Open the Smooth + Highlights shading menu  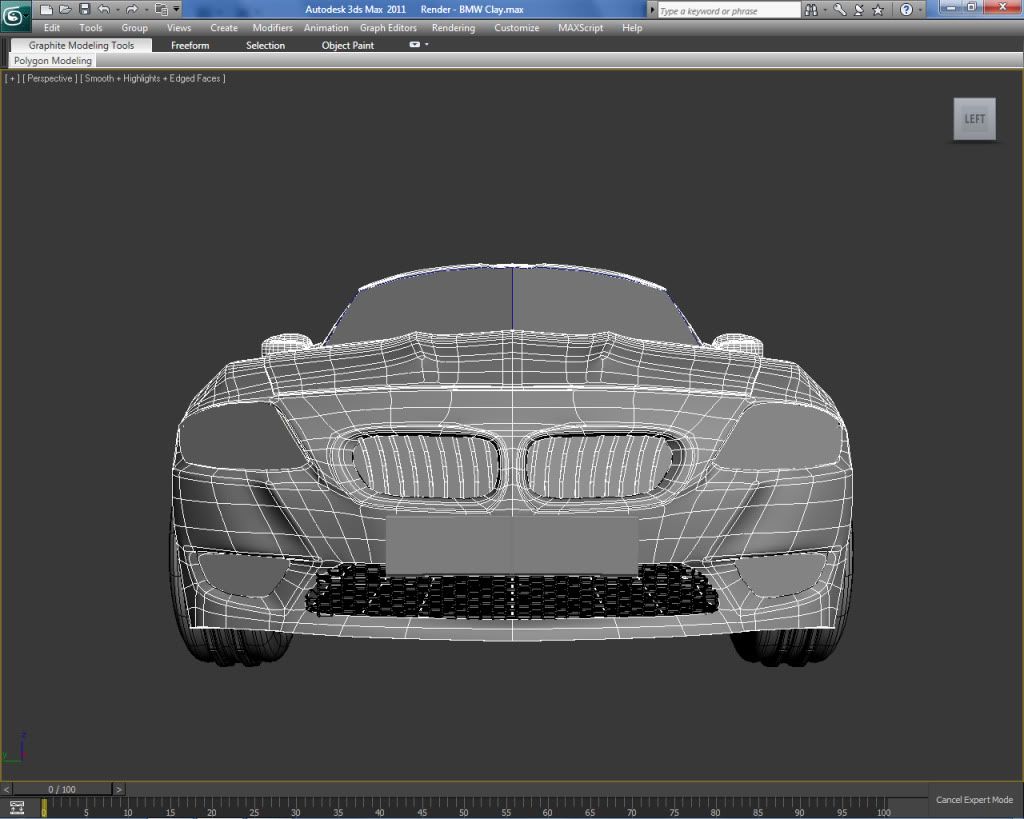153,78
